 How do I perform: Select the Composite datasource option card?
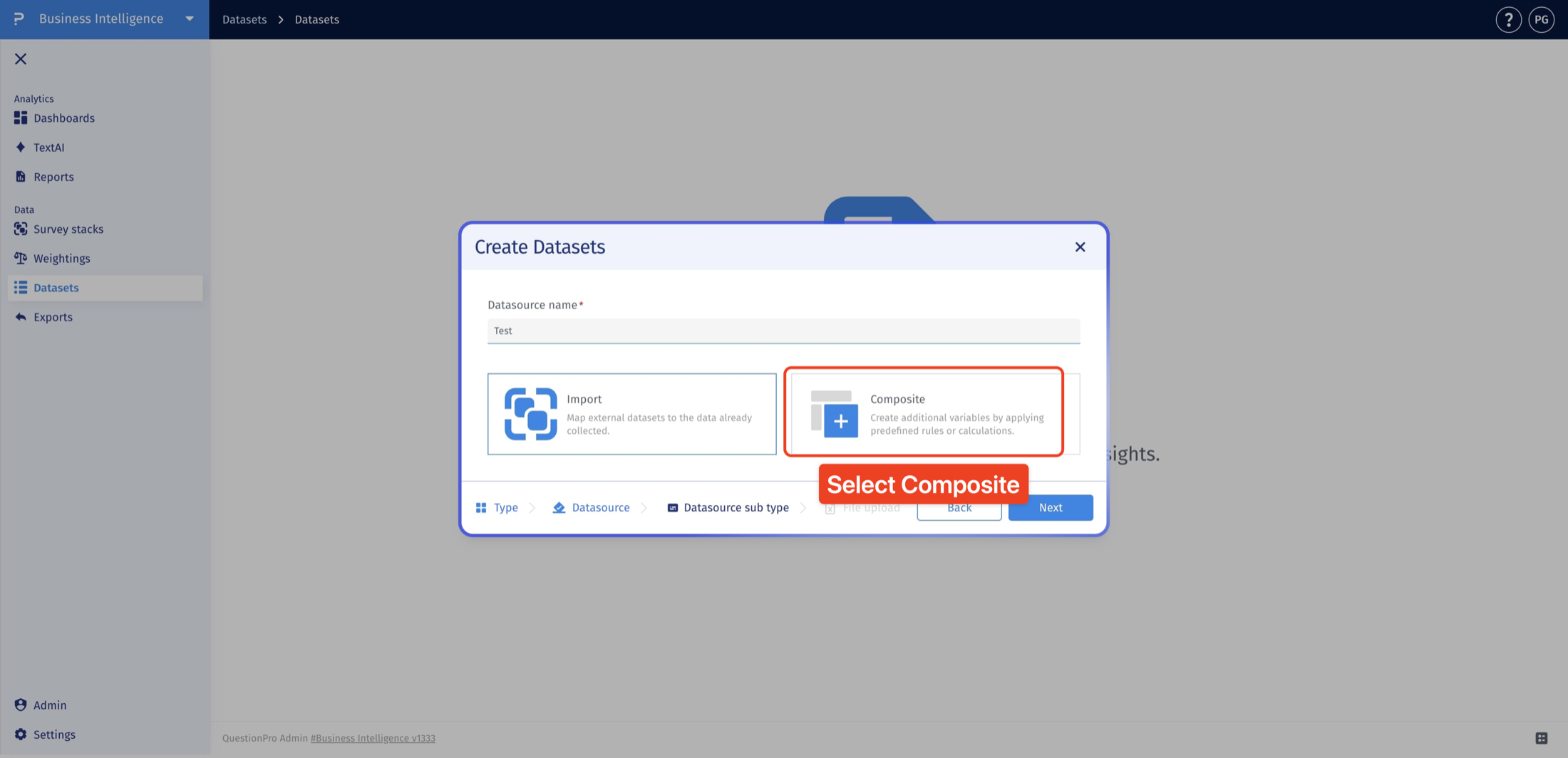(x=935, y=414)
